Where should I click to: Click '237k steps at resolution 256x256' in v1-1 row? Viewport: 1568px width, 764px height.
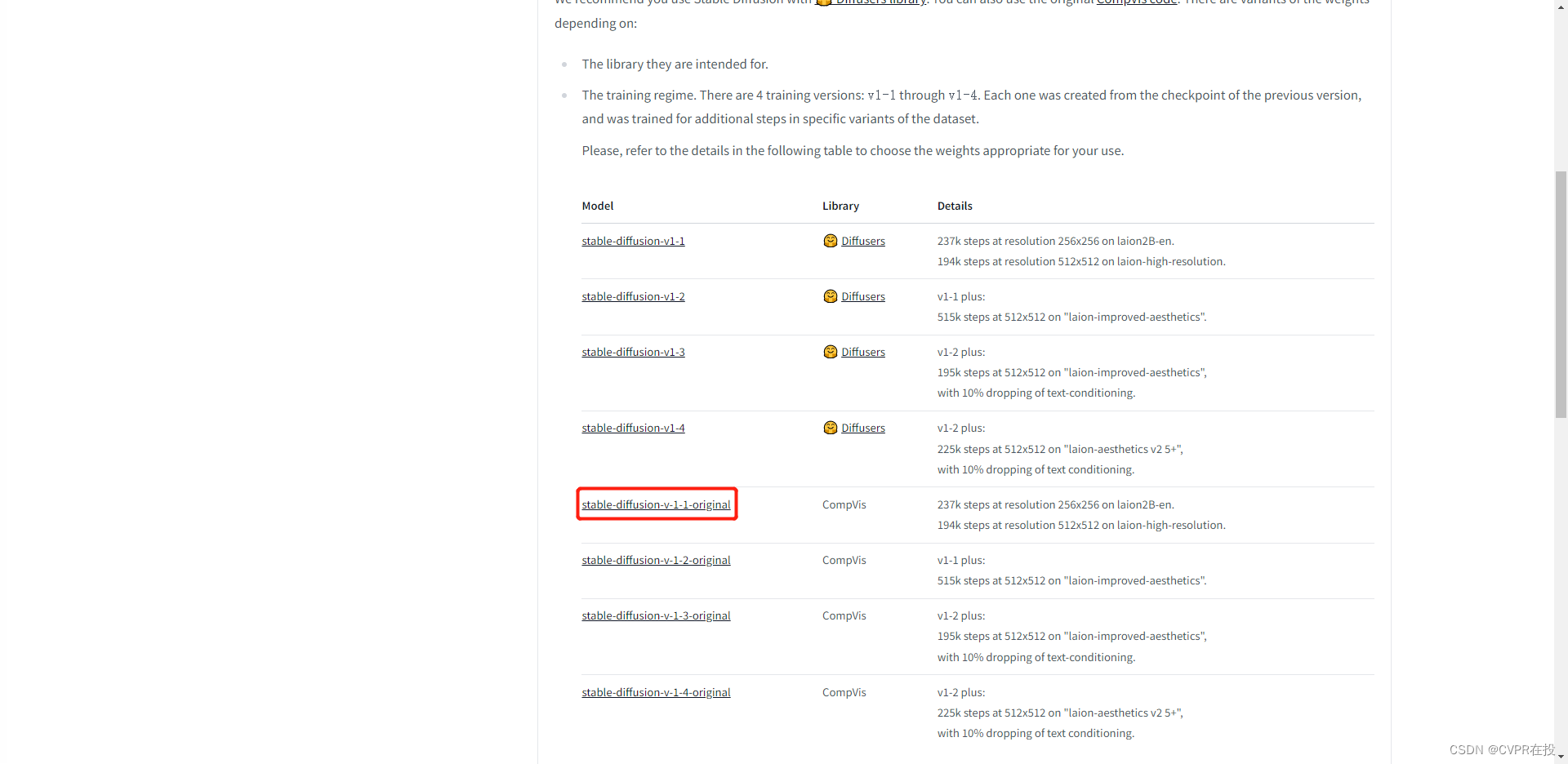coord(1056,241)
